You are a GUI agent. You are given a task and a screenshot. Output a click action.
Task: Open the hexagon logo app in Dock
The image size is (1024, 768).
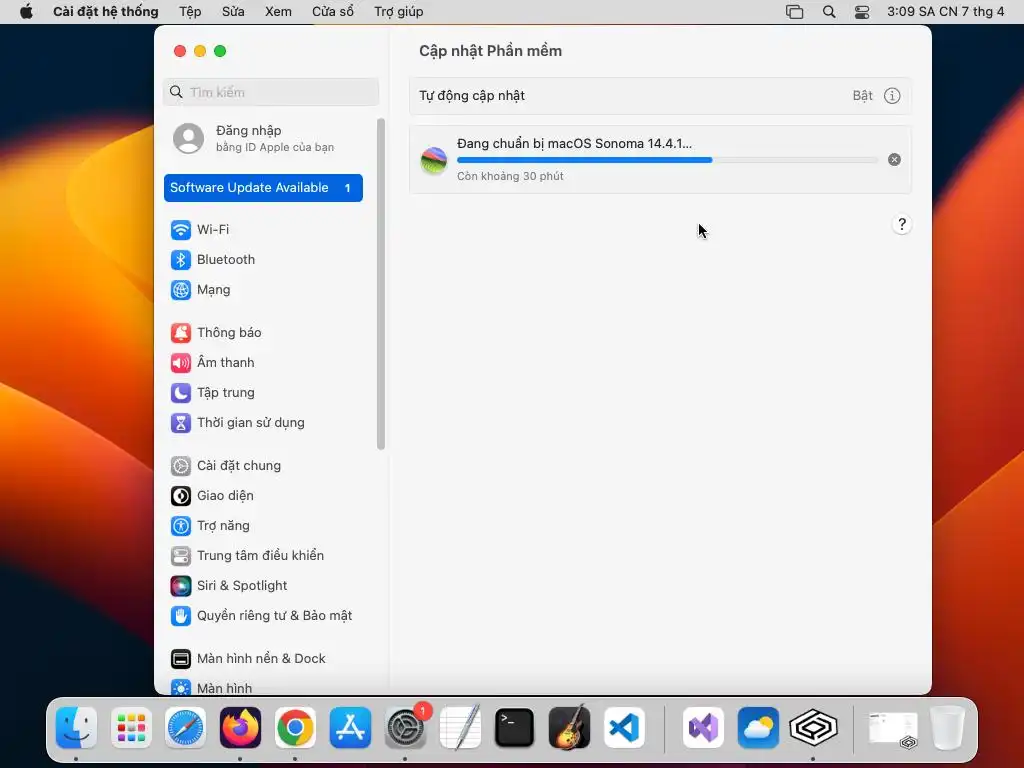coord(813,728)
